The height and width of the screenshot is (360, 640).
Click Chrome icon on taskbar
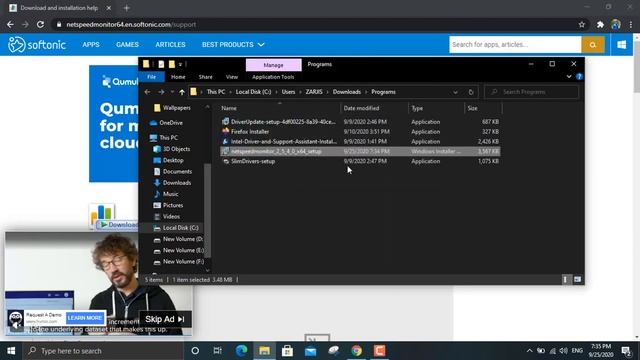coord(357,351)
